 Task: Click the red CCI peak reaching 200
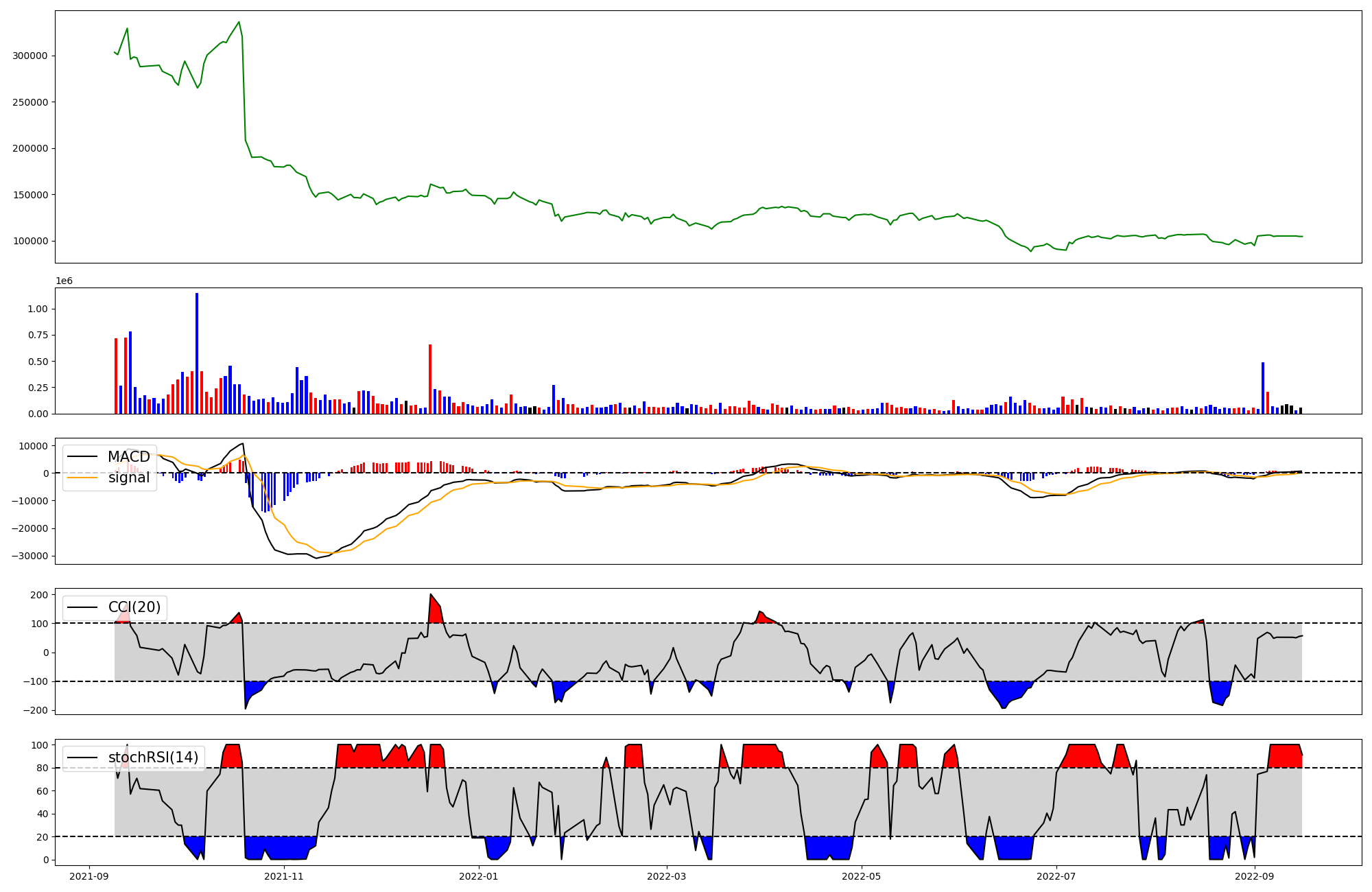(x=434, y=608)
